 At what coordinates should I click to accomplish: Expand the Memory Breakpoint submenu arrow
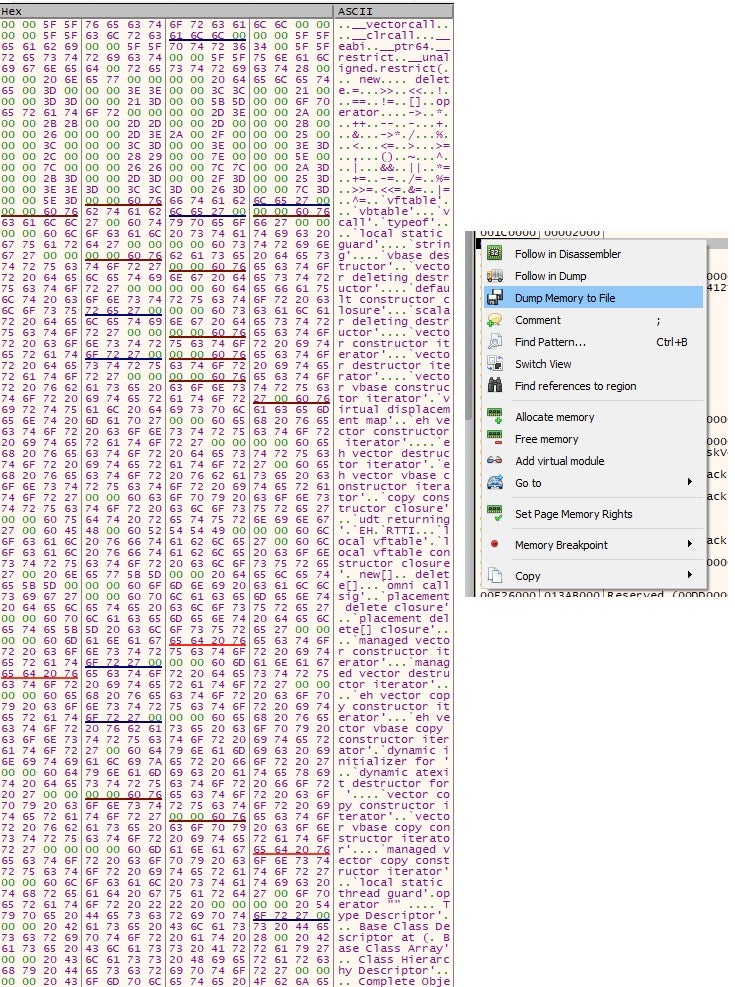pos(689,545)
